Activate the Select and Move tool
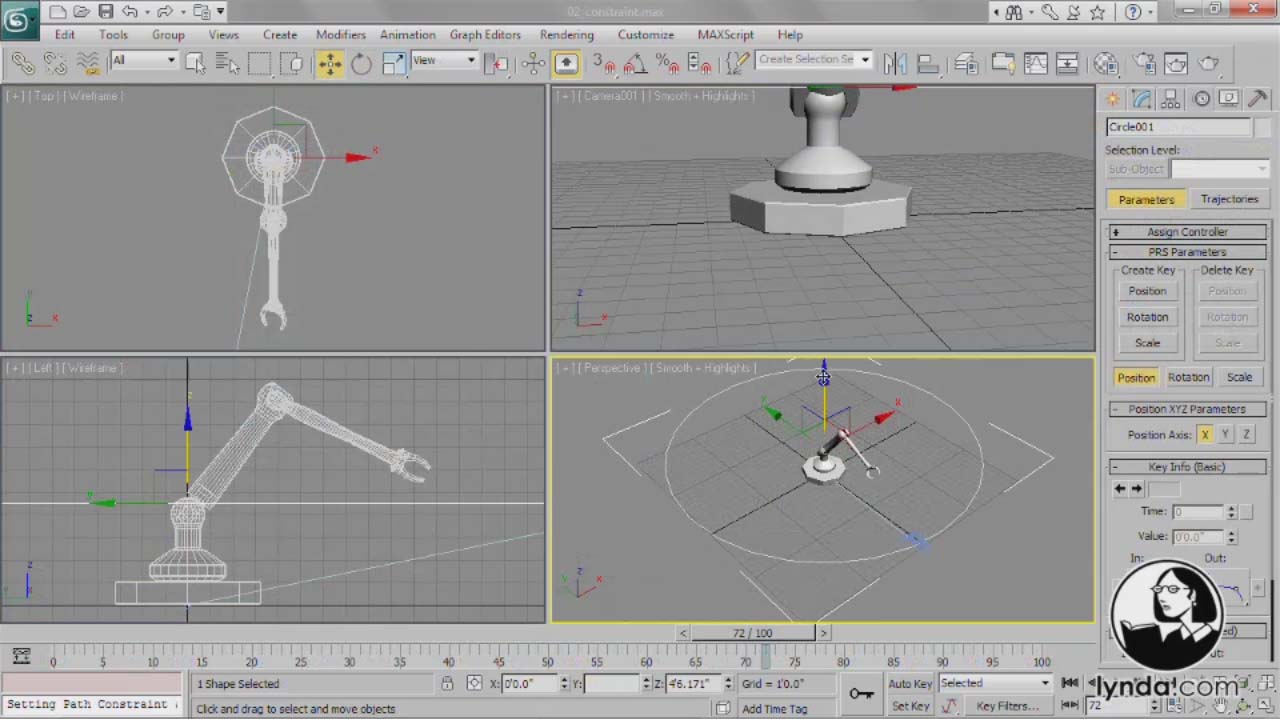The width and height of the screenshot is (1280, 719). (329, 64)
